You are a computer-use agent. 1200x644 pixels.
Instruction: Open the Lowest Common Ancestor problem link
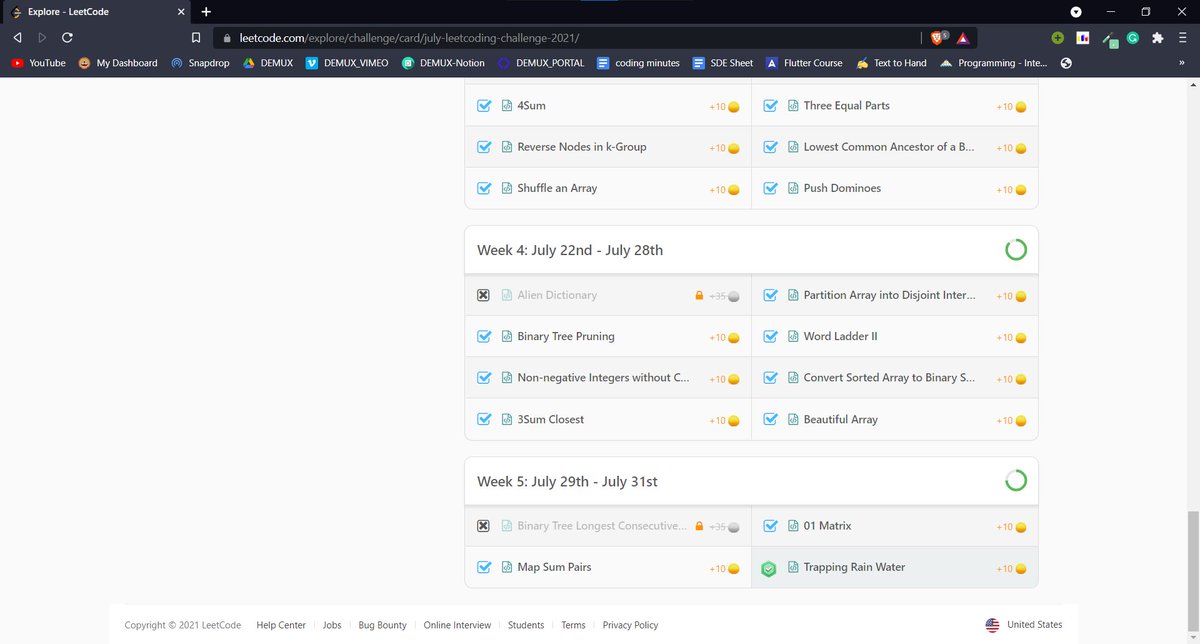pos(889,147)
